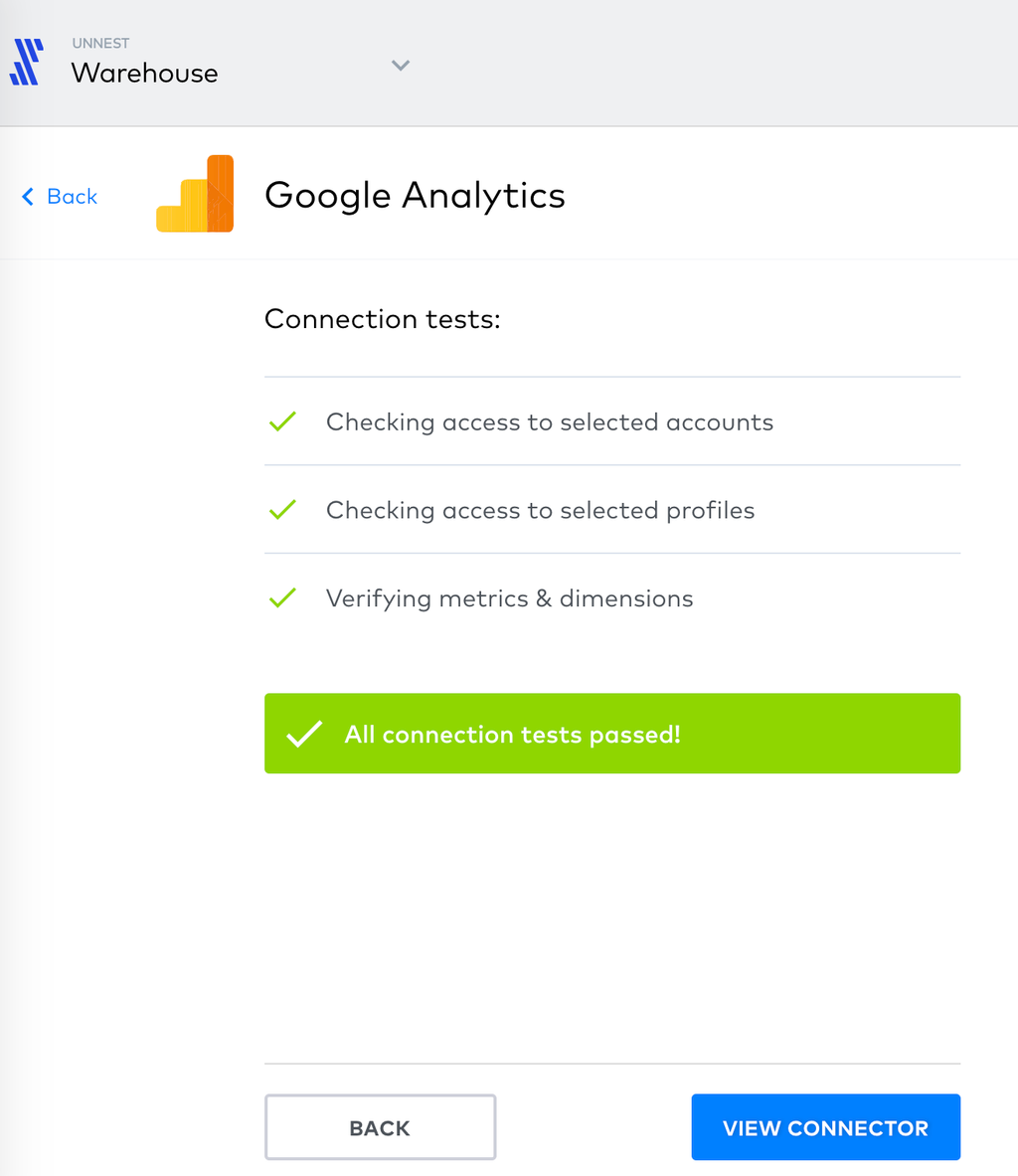Click white checkmark in green success banner
The image size is (1018, 1176).
tap(304, 735)
